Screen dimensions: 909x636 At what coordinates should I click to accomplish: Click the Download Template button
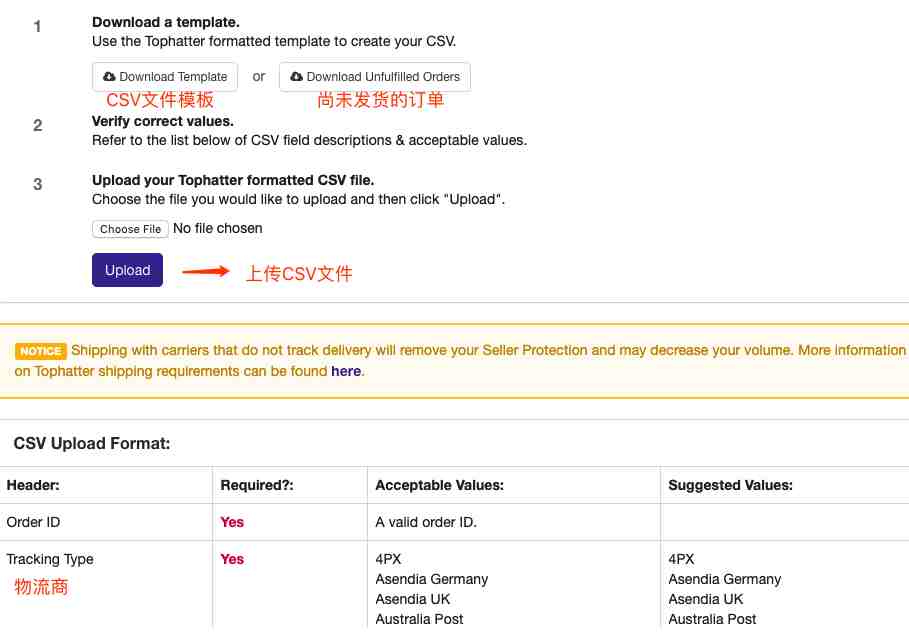click(x=165, y=77)
